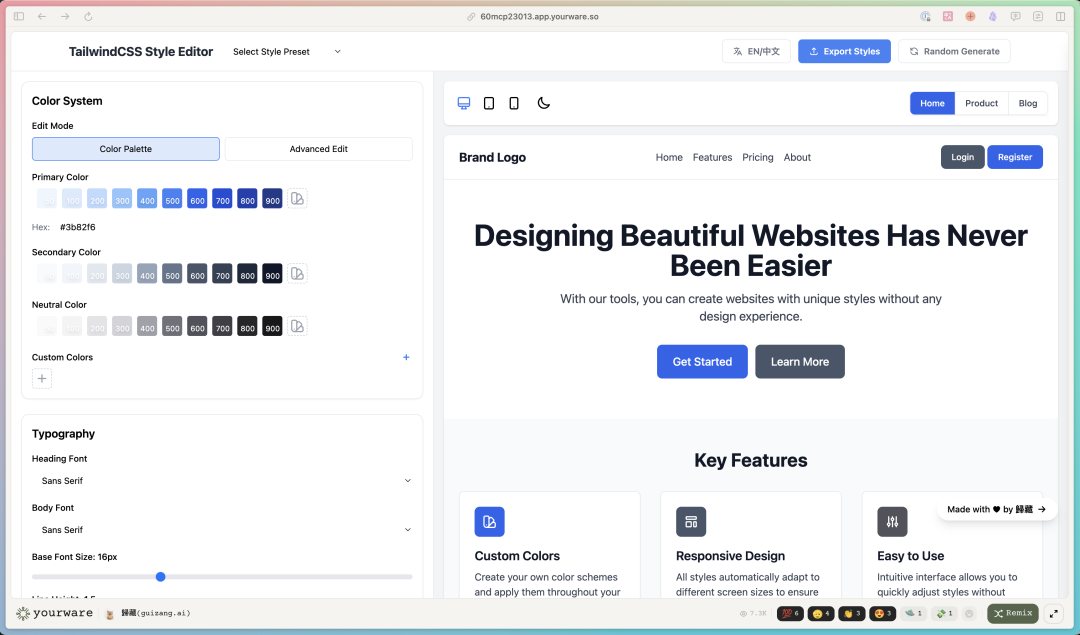Screen dimensions: 1080x635
Task: Click the Remix button
Action: click(1012, 613)
